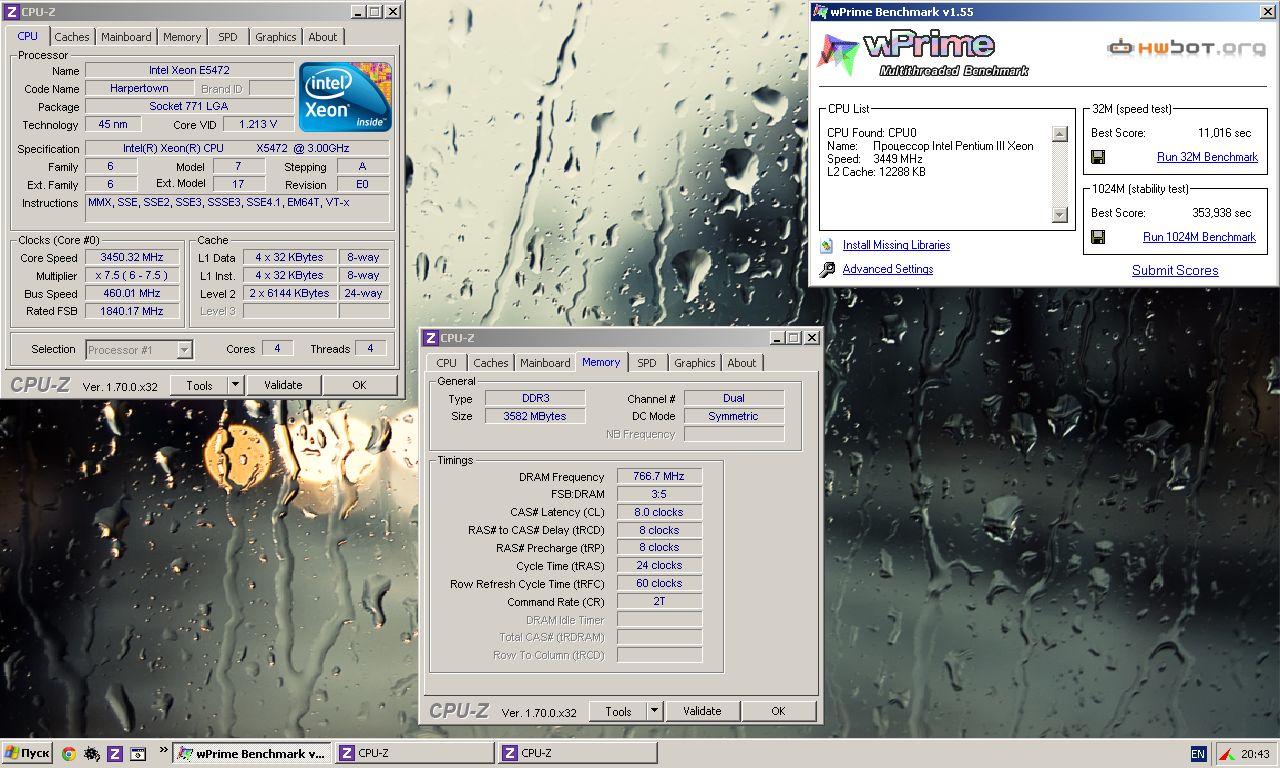1280x768 pixels.
Task: Click the Intel Xeon E5472 name field
Action: (x=189, y=71)
